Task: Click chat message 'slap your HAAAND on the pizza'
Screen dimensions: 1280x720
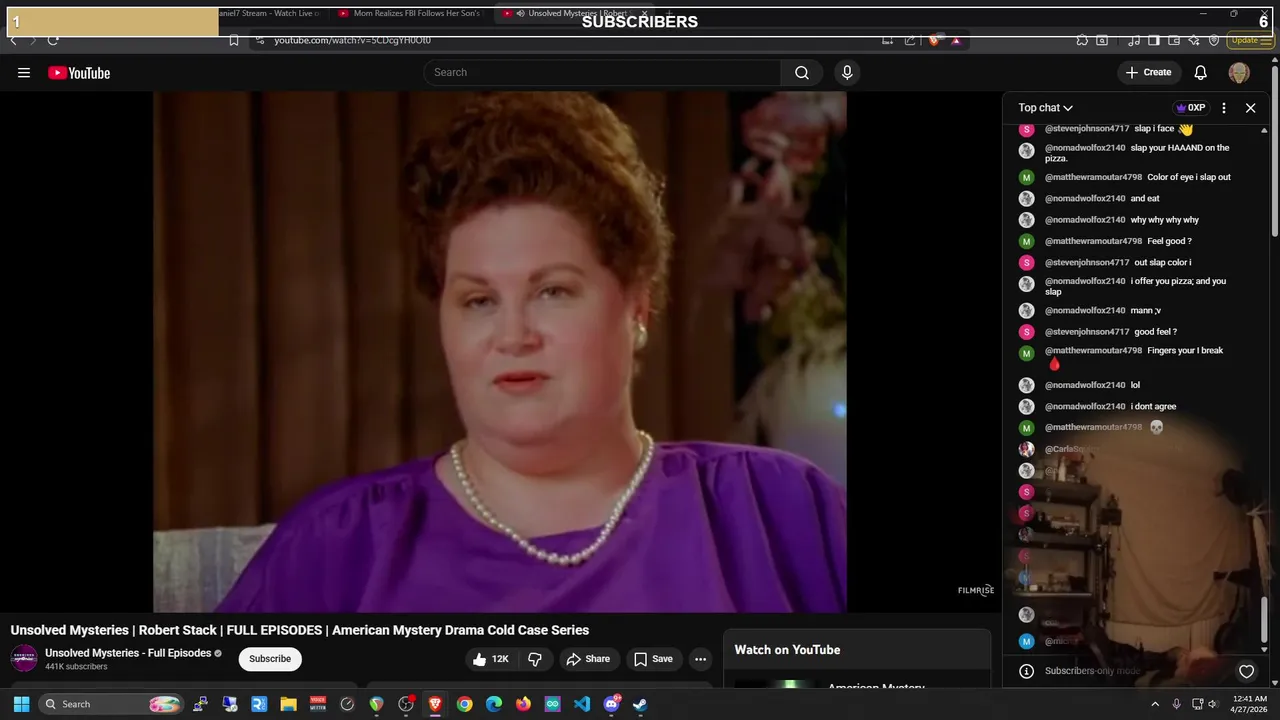Action: (x=1137, y=153)
